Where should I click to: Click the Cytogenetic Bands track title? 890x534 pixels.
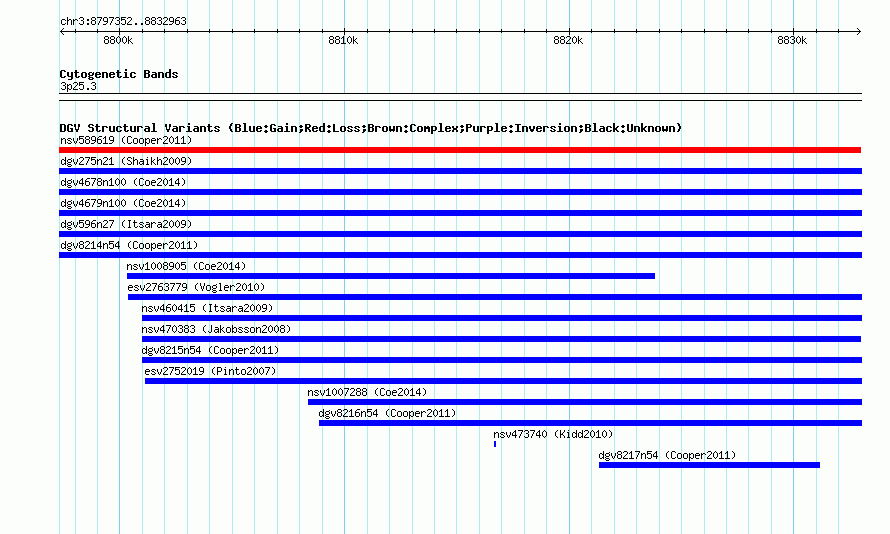pyautogui.click(x=119, y=74)
